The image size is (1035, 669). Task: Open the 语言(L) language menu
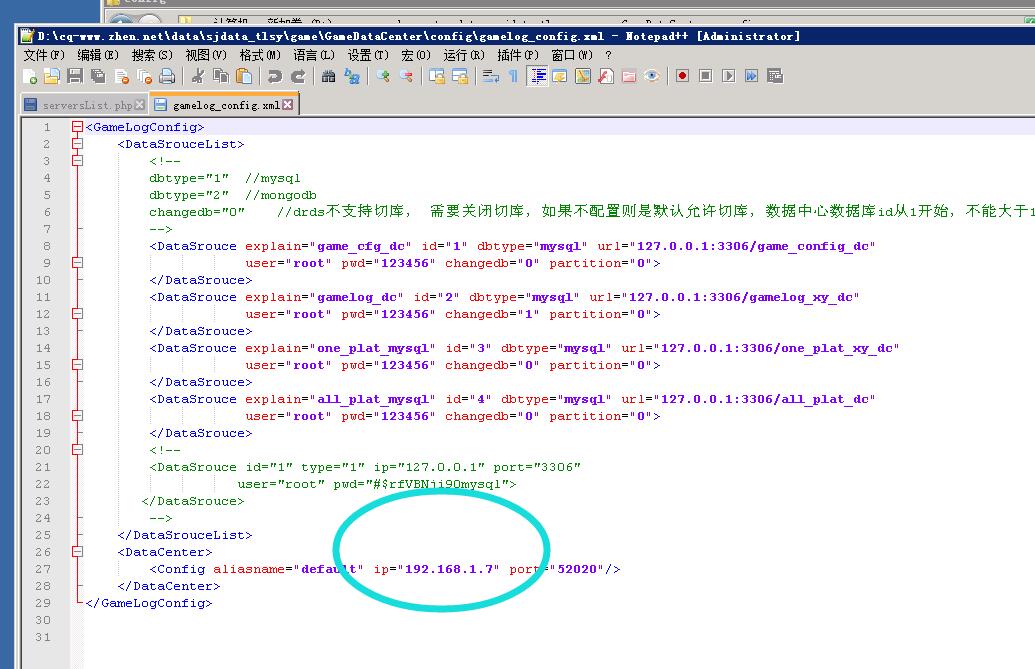point(314,55)
